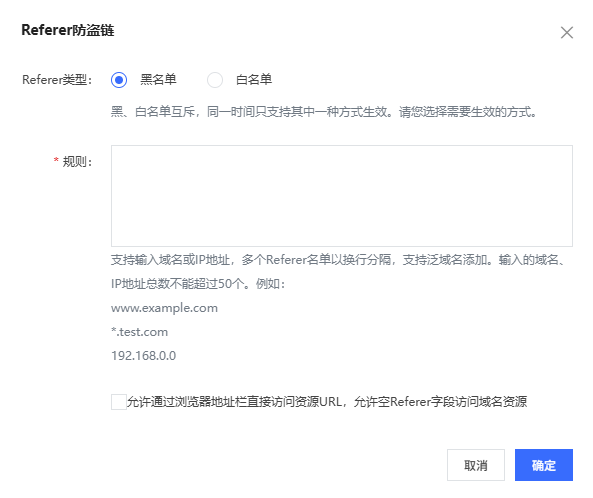Click the www.example.com example text
The height and width of the screenshot is (498, 593).
click(165, 308)
